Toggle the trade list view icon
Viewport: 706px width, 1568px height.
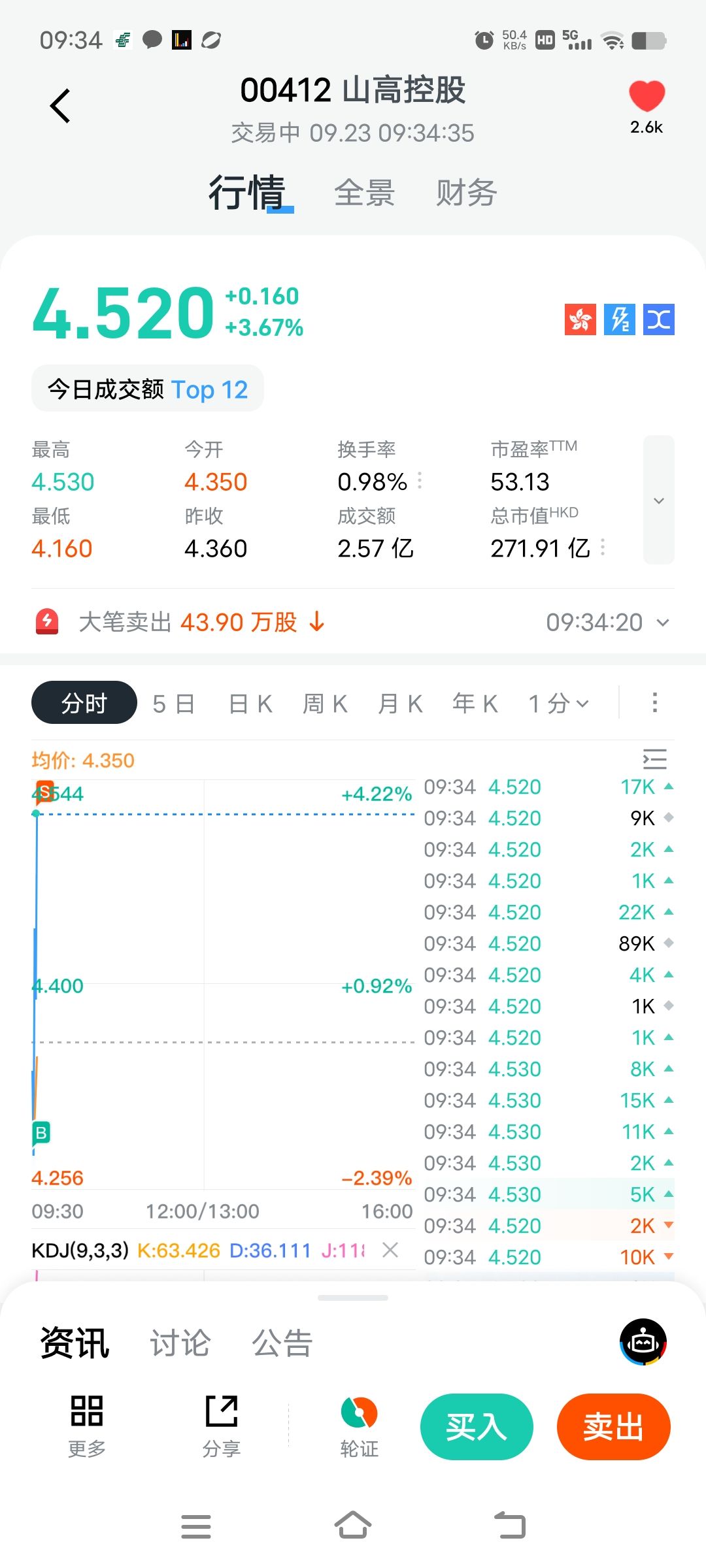(654, 759)
